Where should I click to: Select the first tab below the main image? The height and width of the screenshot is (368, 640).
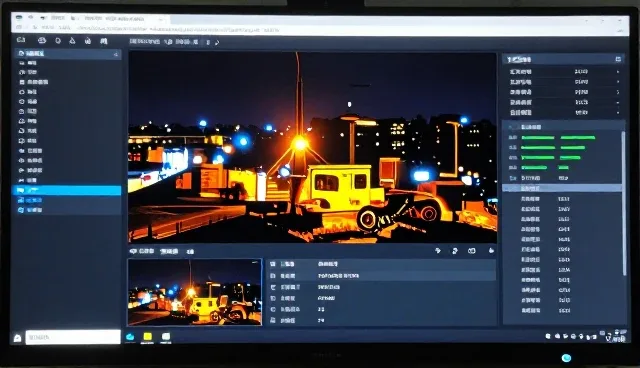pos(142,251)
